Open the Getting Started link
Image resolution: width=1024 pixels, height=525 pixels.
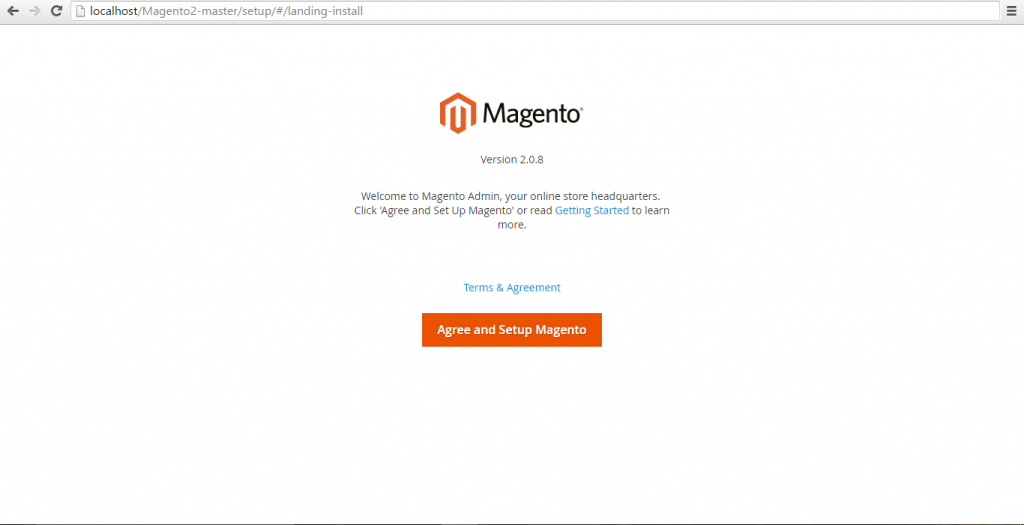tap(592, 210)
